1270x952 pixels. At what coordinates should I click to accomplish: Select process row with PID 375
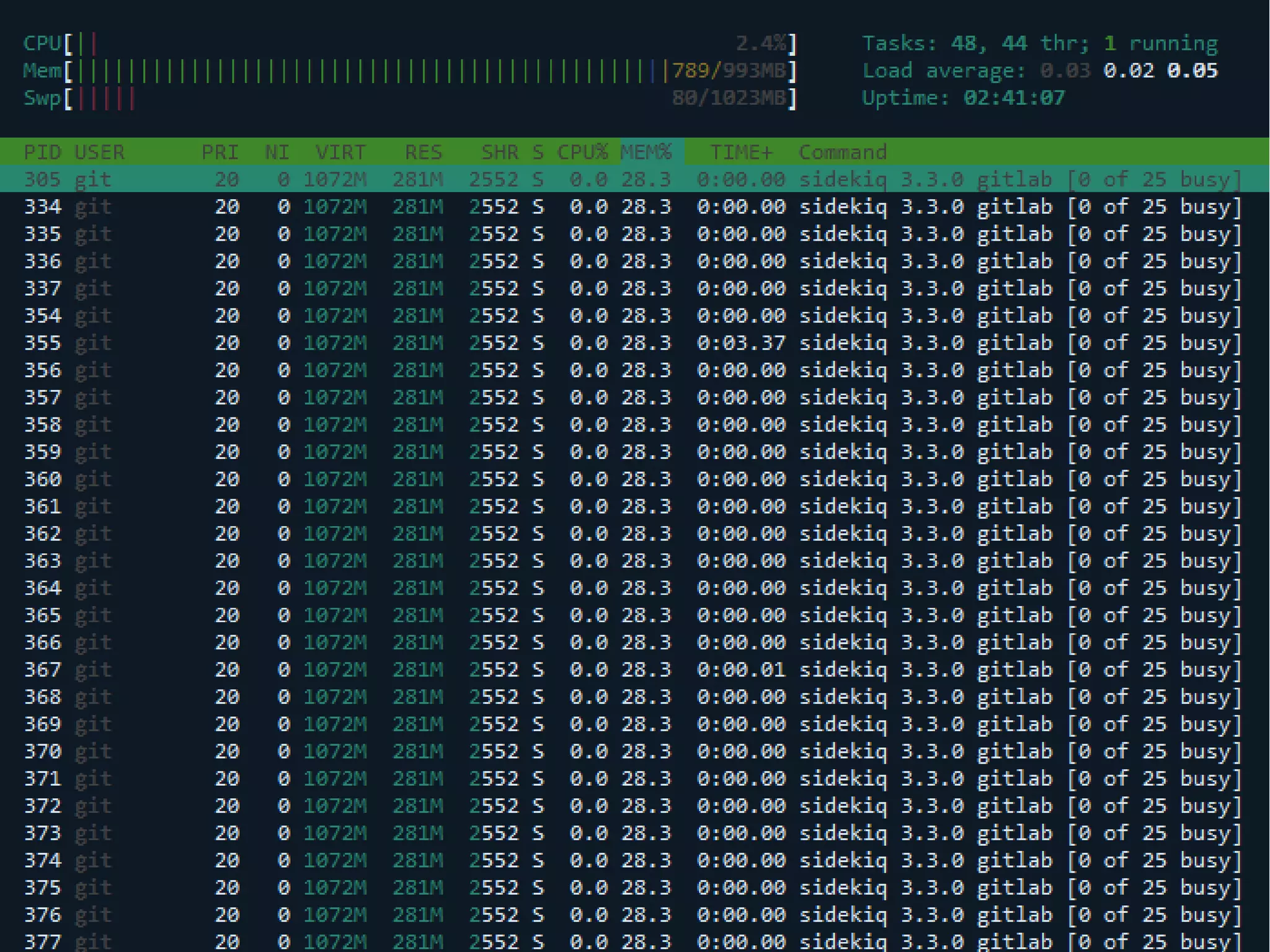point(634,888)
